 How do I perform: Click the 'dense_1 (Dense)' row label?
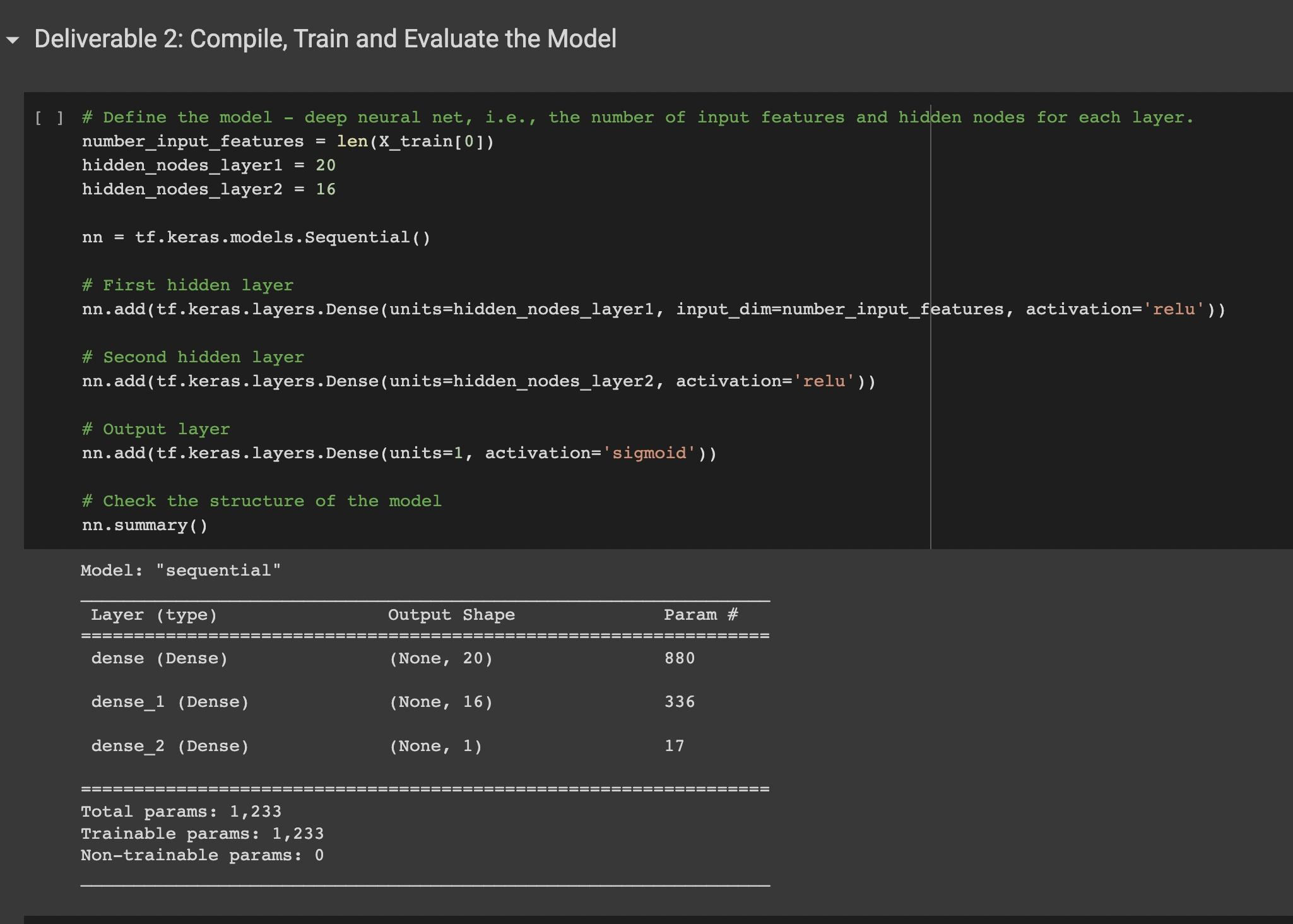pos(170,702)
